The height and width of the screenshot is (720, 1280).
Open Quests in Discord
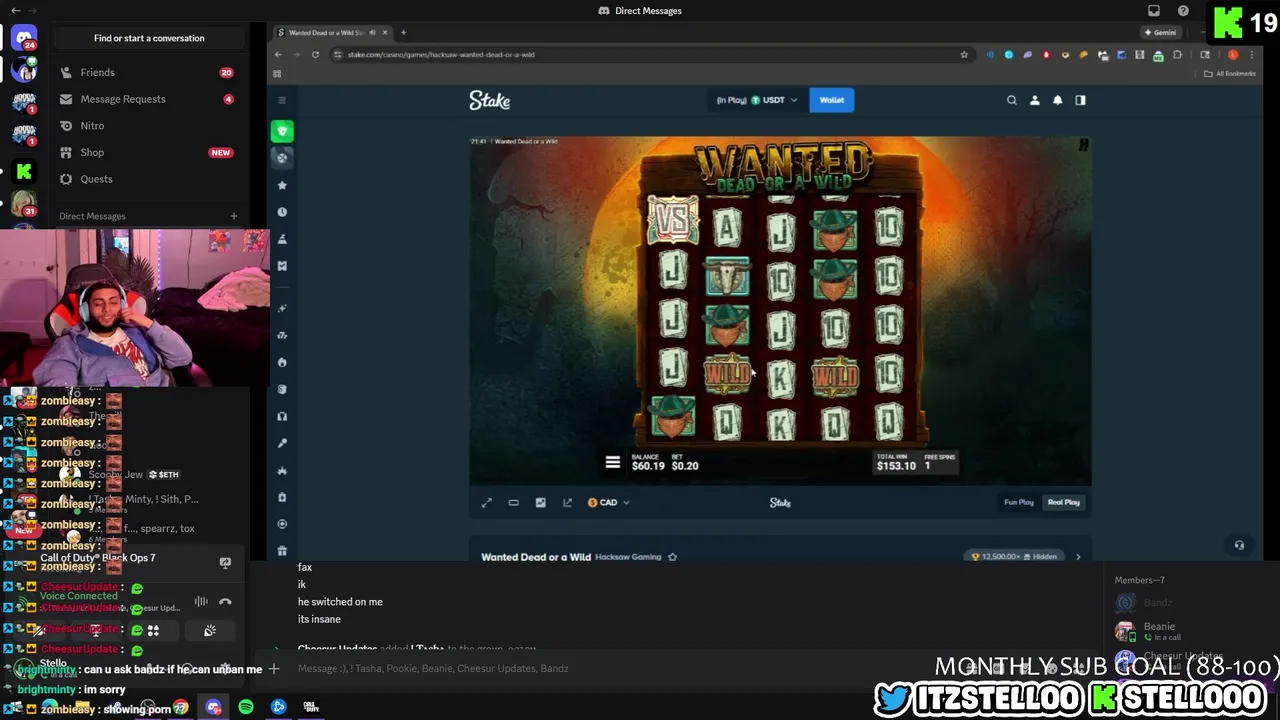coord(149,179)
